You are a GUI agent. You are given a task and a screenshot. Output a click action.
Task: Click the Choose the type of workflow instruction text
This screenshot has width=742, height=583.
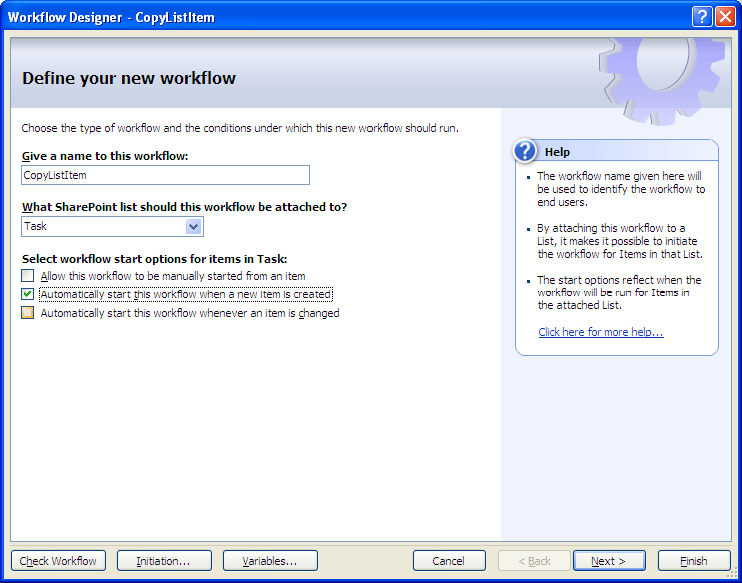(x=240, y=128)
